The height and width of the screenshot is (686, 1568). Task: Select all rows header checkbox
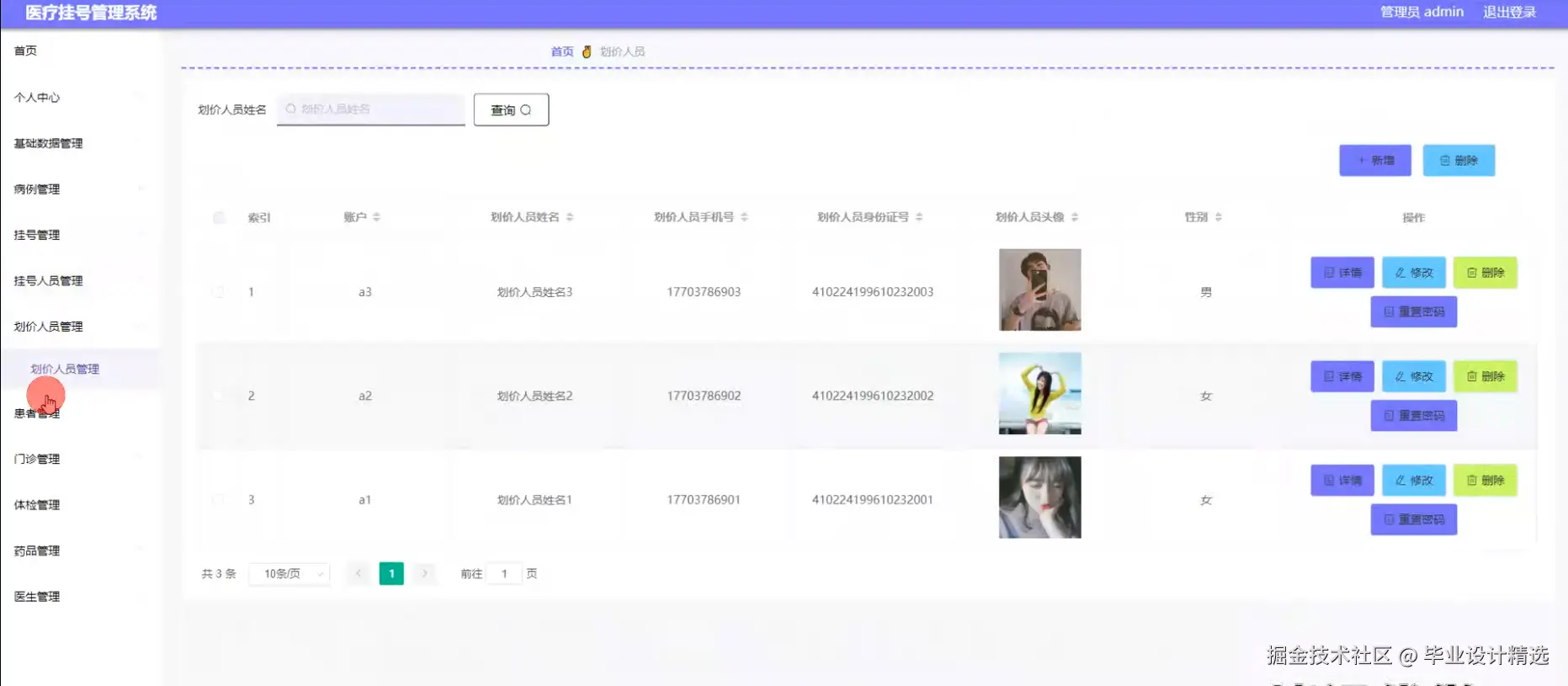pyautogui.click(x=219, y=217)
